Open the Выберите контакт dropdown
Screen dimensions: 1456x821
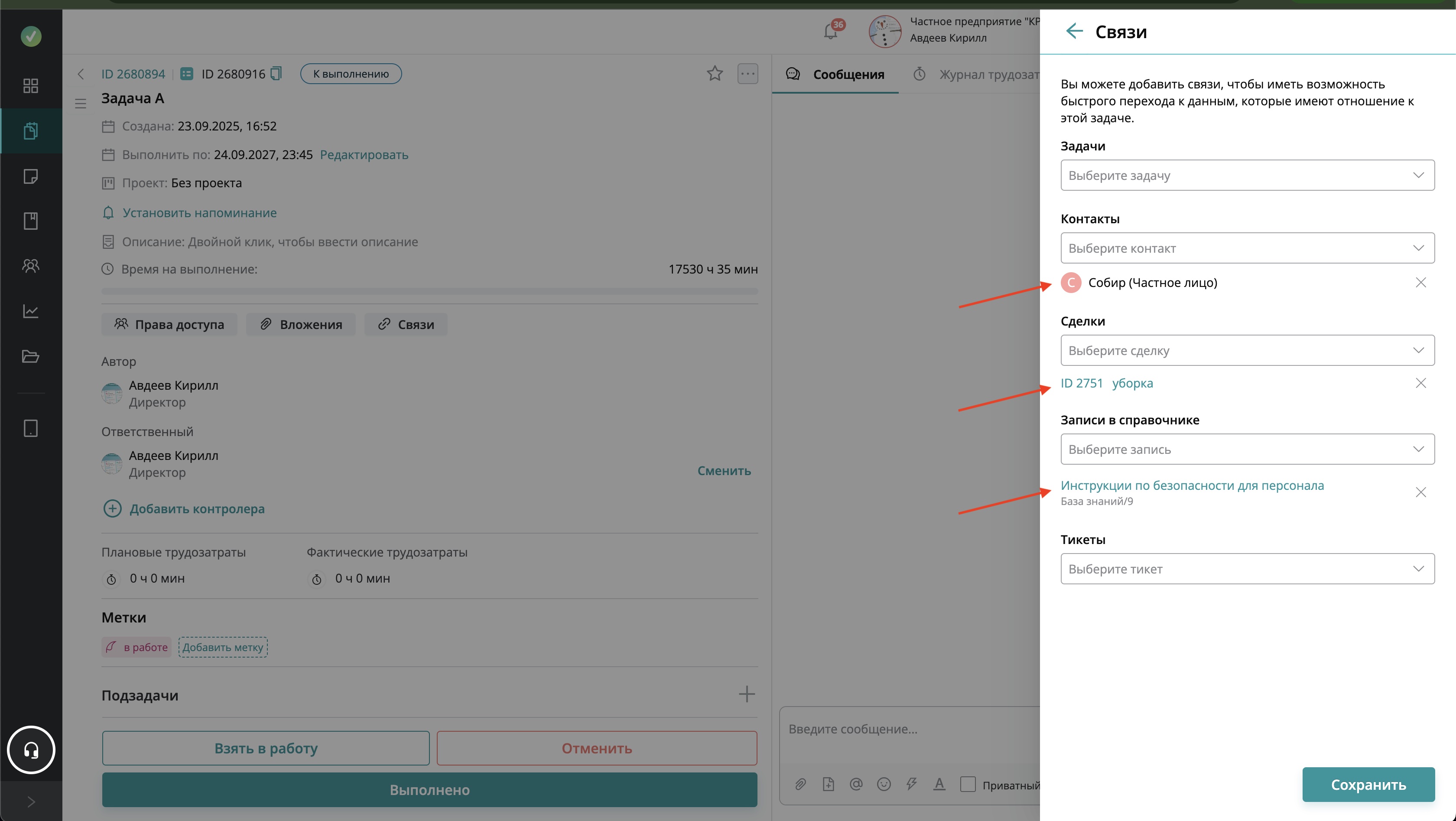click(x=1247, y=248)
